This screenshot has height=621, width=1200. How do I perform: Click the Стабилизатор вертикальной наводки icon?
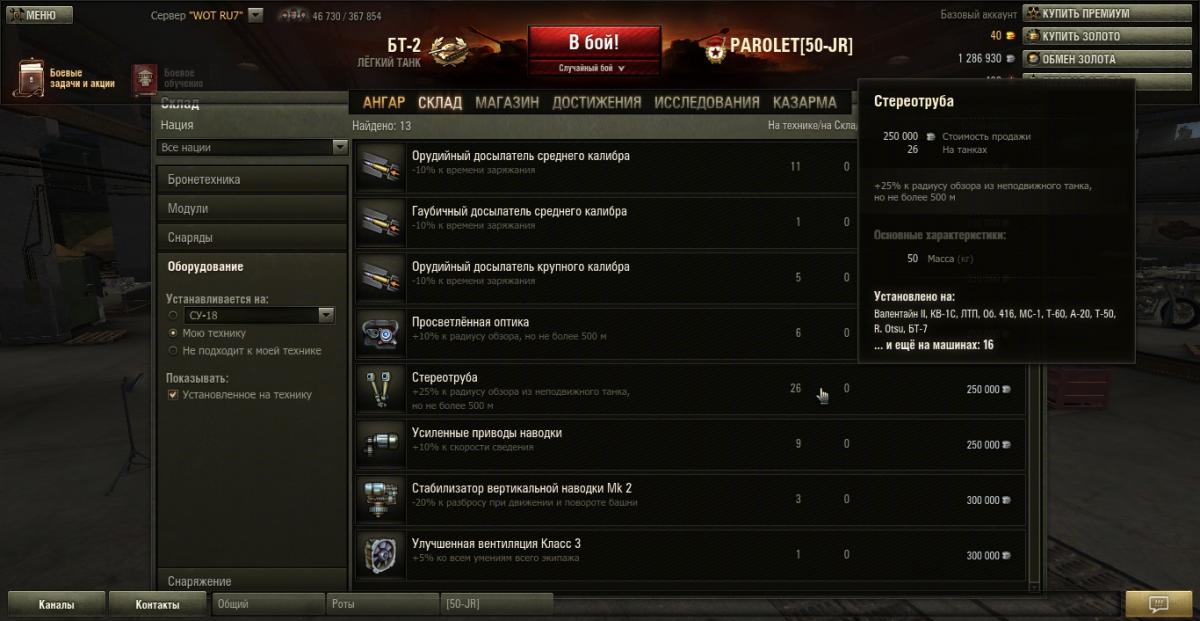(x=381, y=500)
